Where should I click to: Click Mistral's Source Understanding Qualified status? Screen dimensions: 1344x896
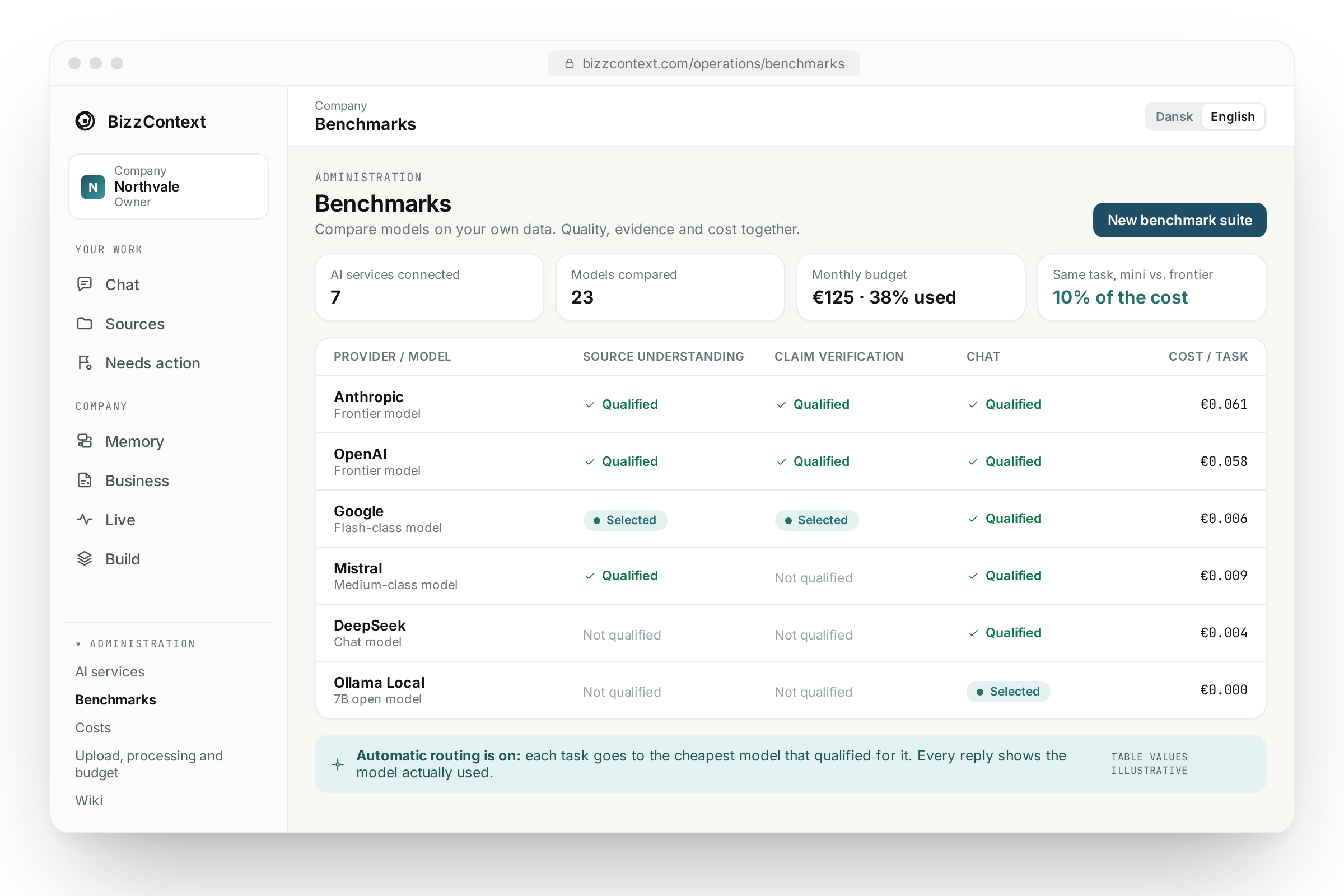(621, 576)
